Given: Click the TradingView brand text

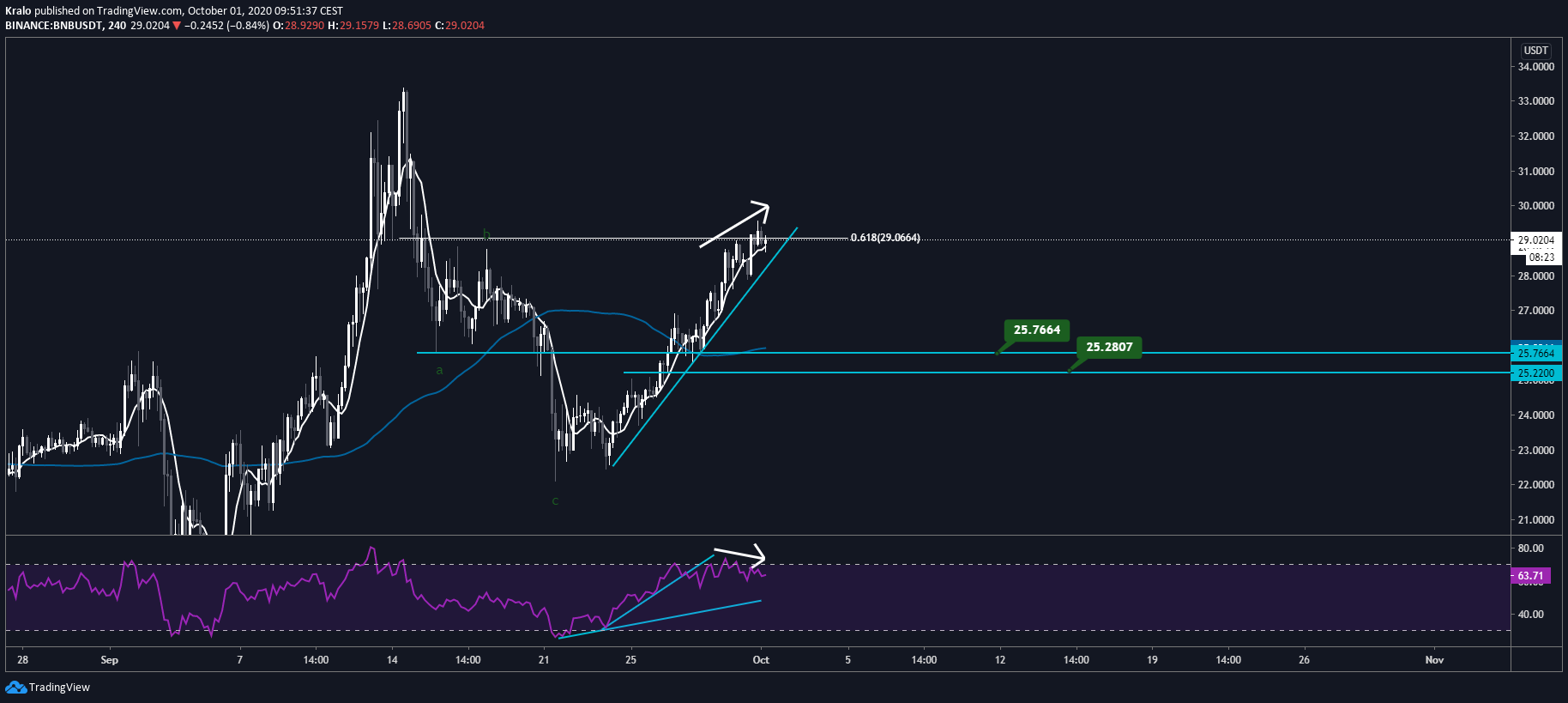Looking at the screenshot, I should (59, 687).
